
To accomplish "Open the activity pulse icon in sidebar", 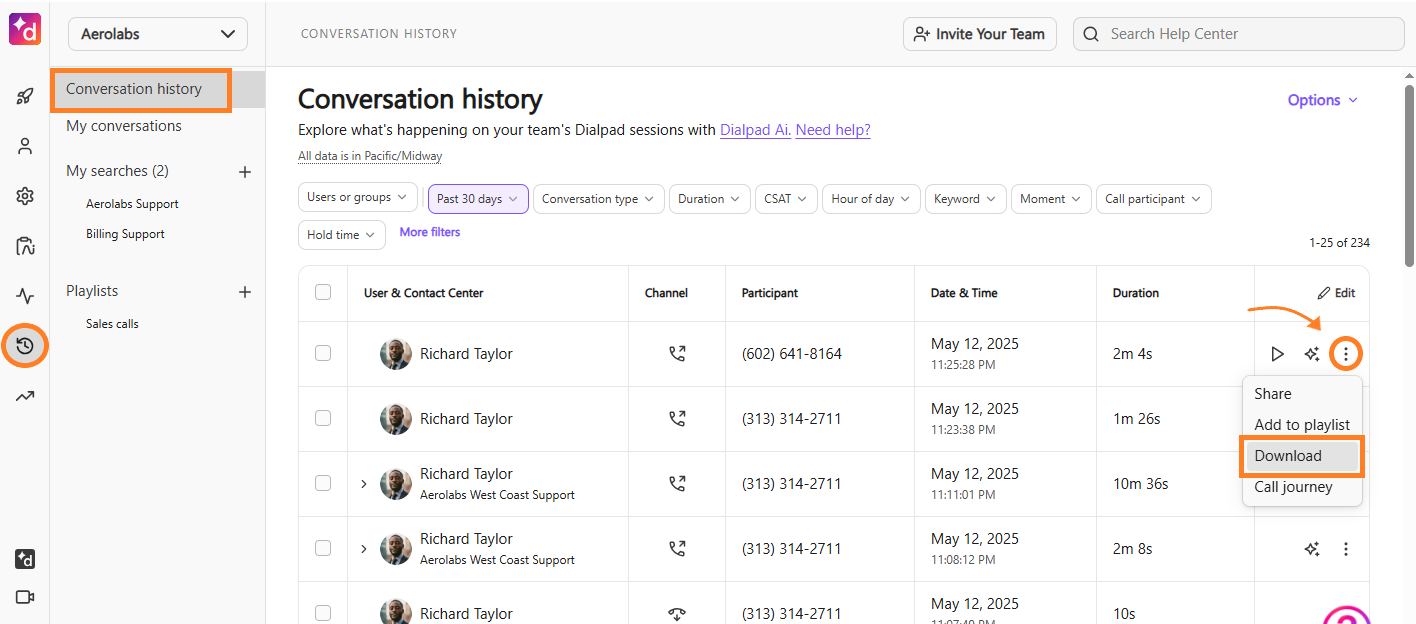I will [25, 296].
